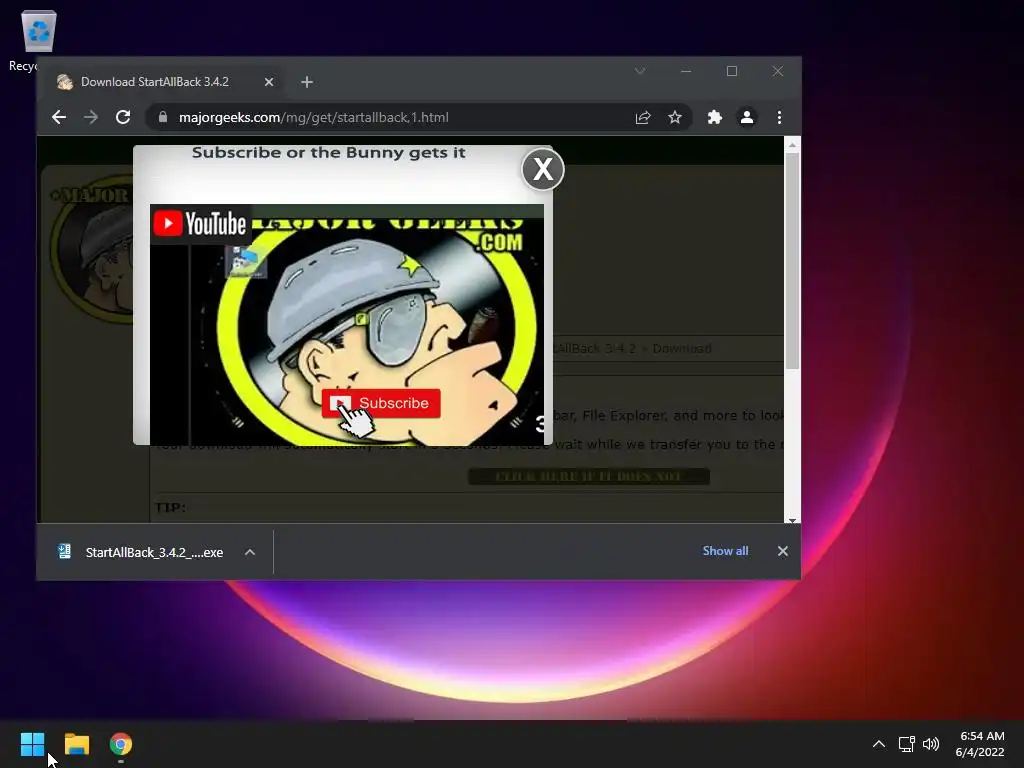Viewport: 1024px width, 768px height.
Task: Click the padlock site info icon
Action: click(163, 117)
